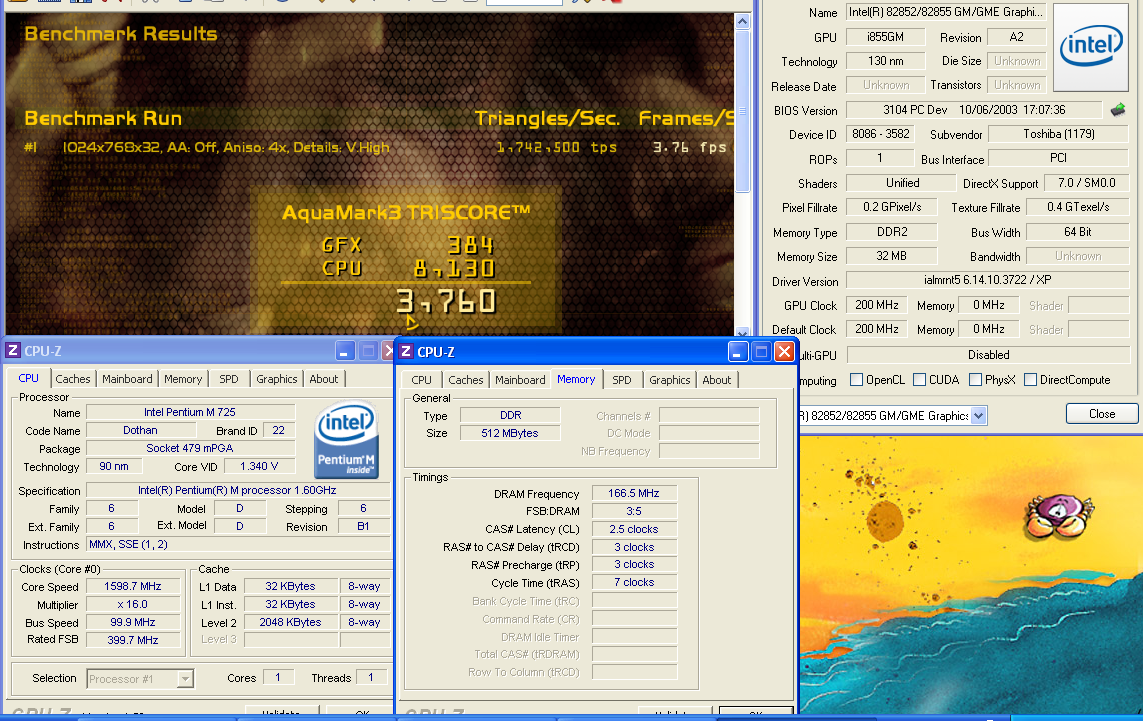
Task: Open Memory tab in the CPU-Z processor window
Action: coord(183,379)
